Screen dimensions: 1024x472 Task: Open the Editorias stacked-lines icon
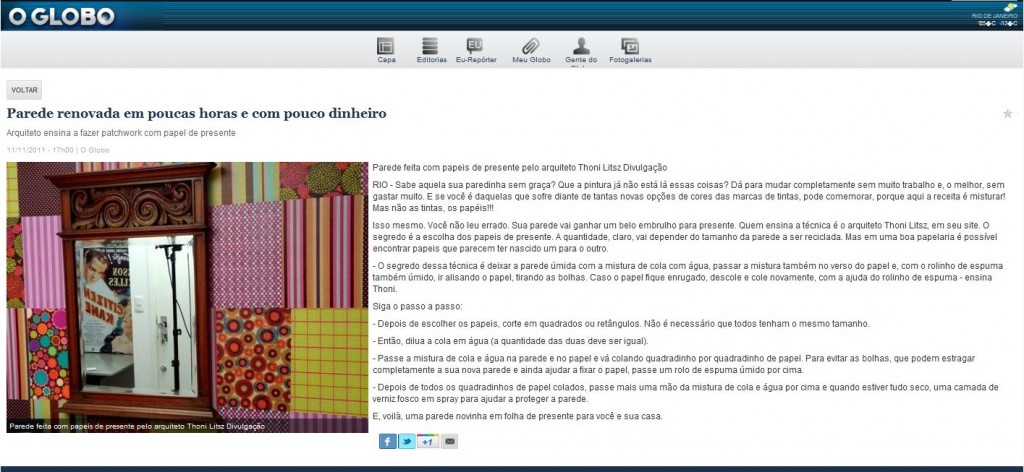[x=431, y=46]
